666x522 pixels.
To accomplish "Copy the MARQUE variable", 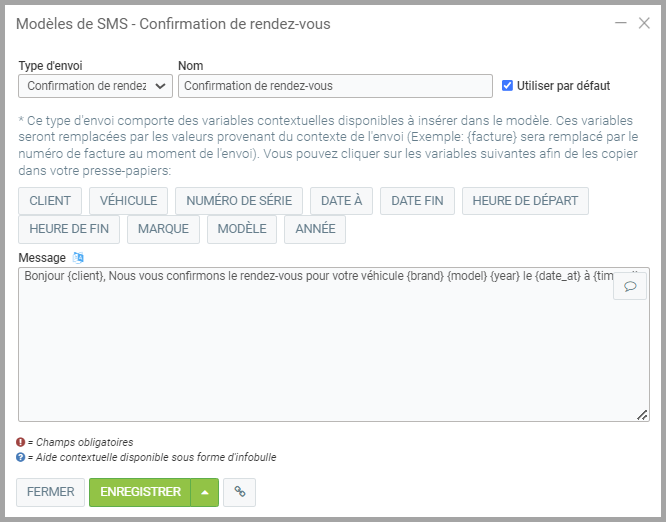I will (164, 229).
